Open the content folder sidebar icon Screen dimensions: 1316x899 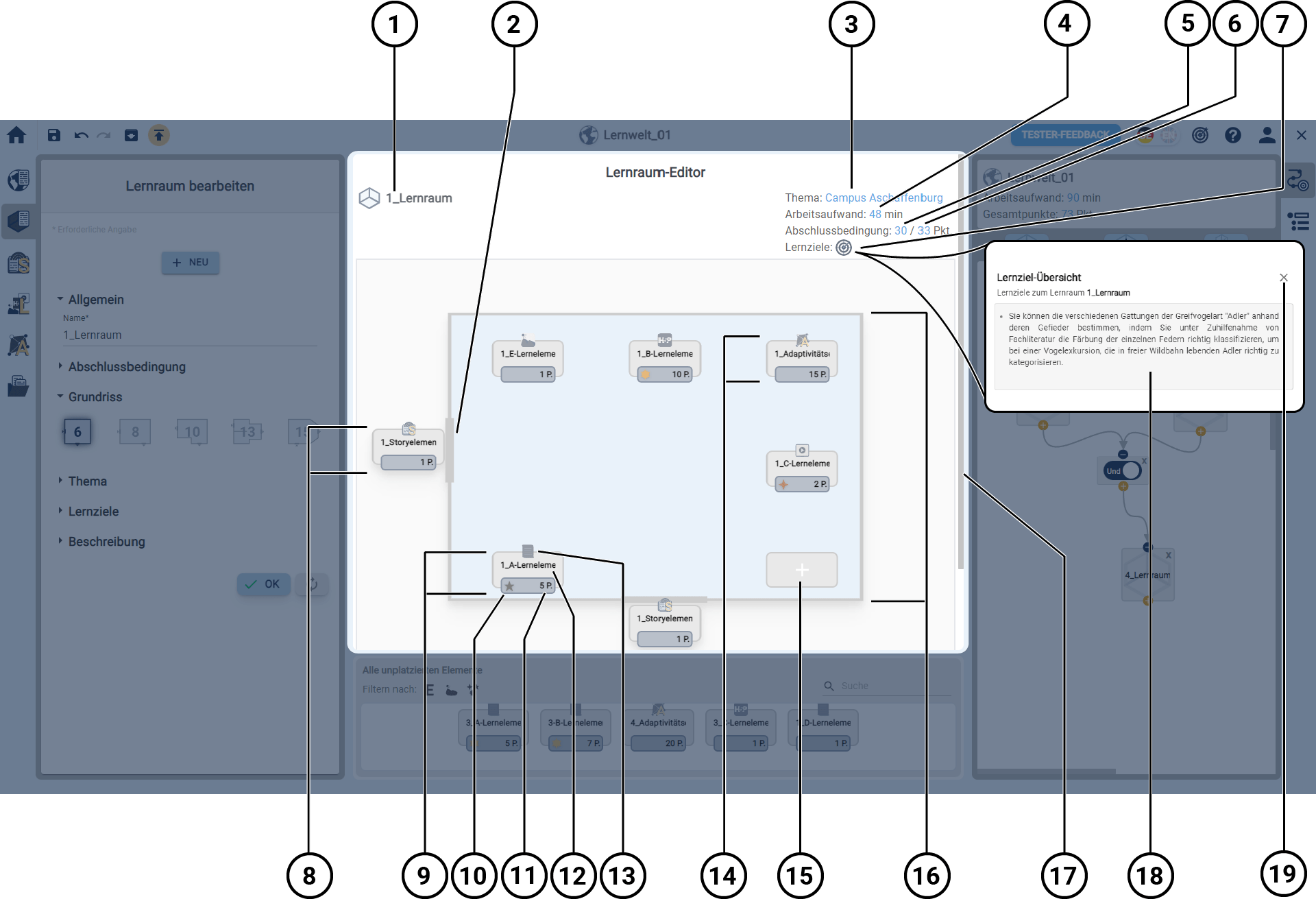(19, 386)
